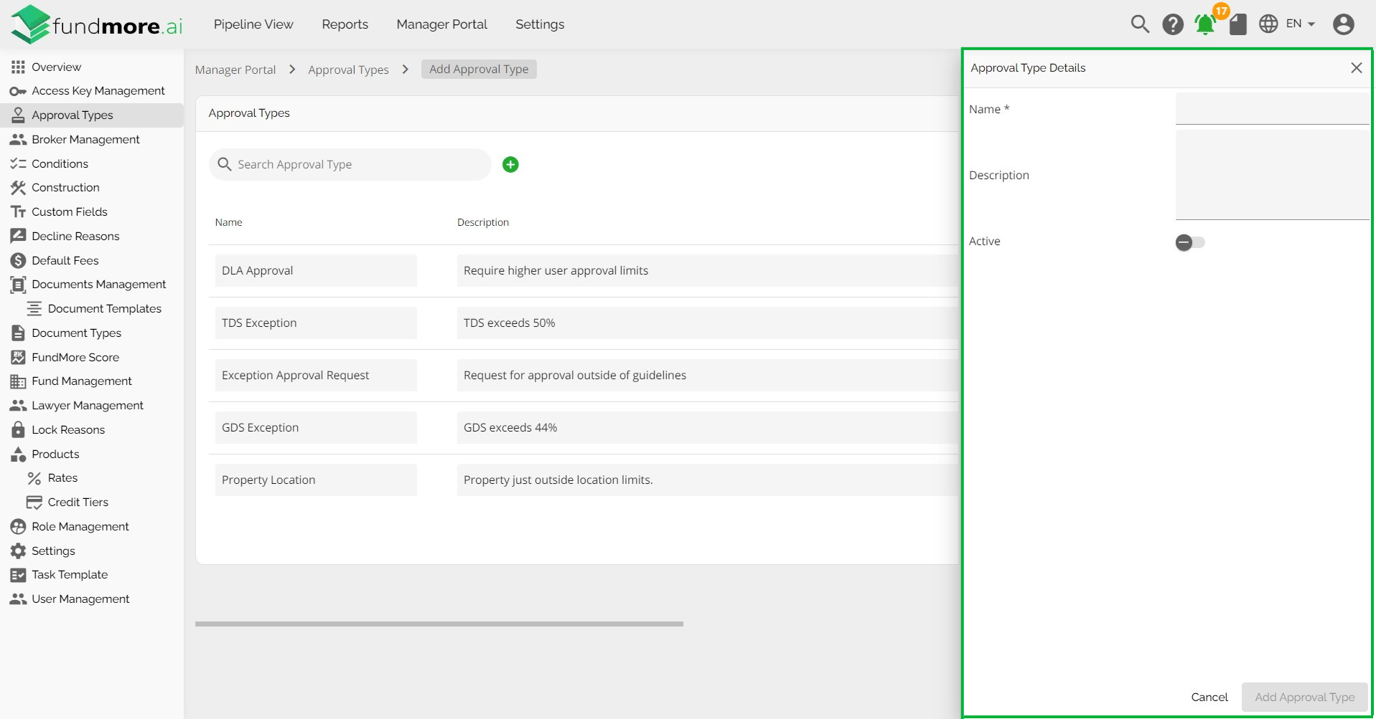Image resolution: width=1376 pixels, height=719 pixels.
Task: Open Documents Management in the sidebar
Action: [98, 285]
